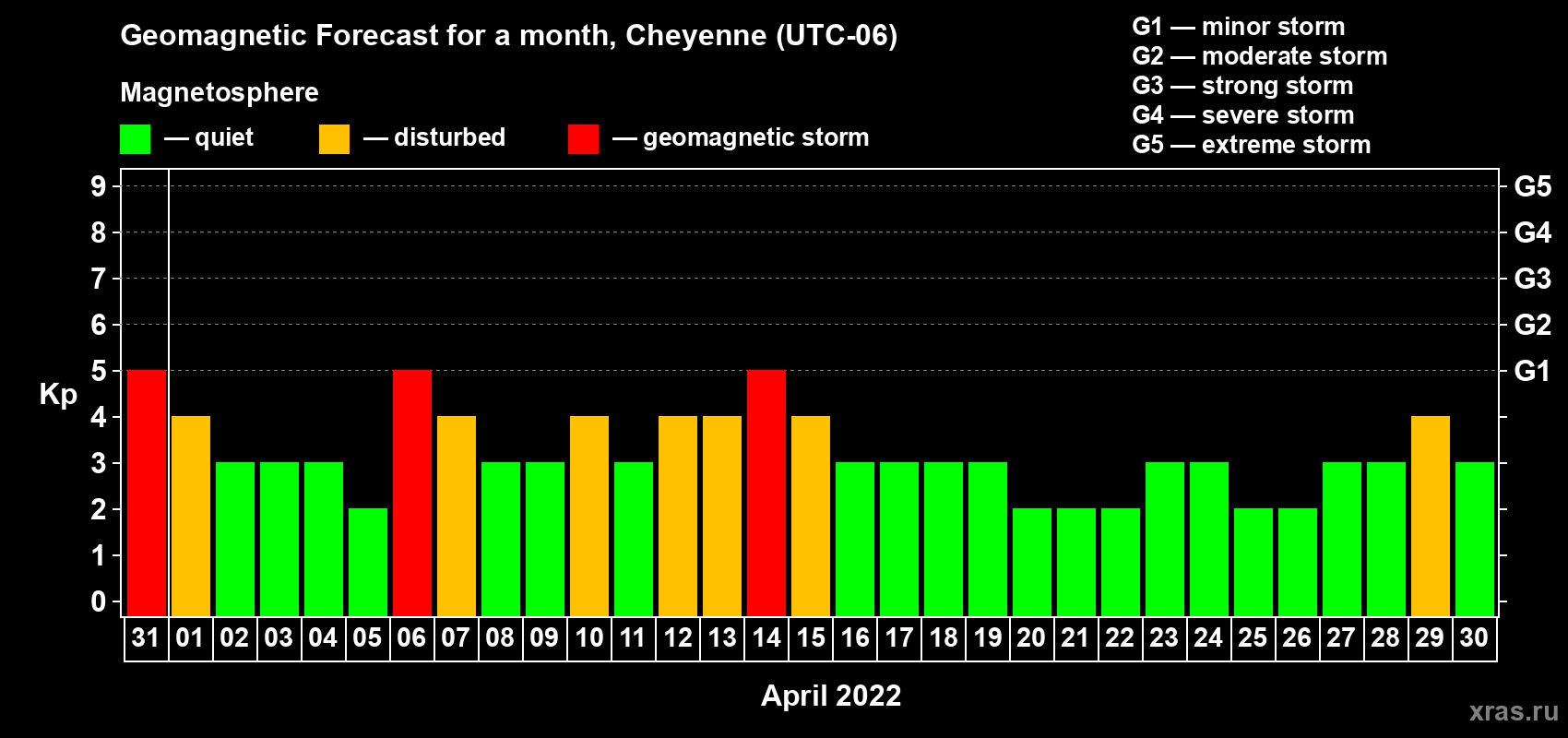Viewport: 1568px width, 738px height.
Task: Click the 'Magnetosphere' heading
Action: pyautogui.click(x=220, y=92)
